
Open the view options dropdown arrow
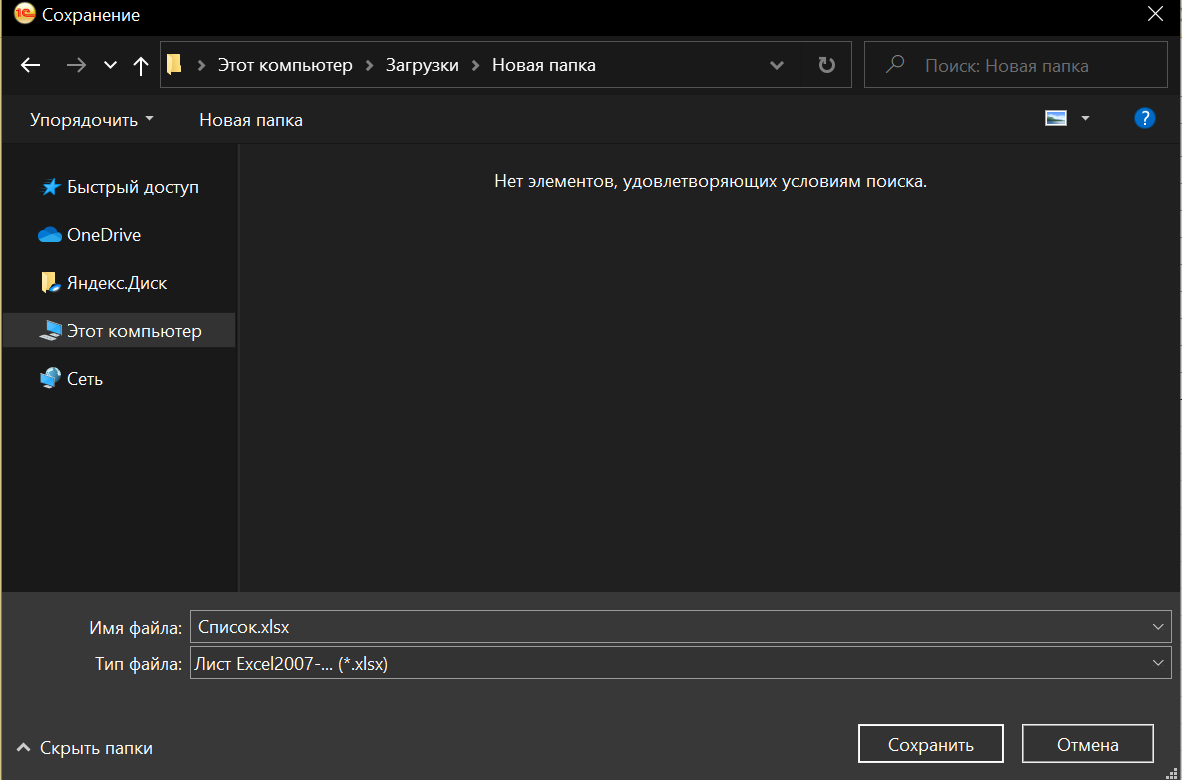[x=1086, y=118]
